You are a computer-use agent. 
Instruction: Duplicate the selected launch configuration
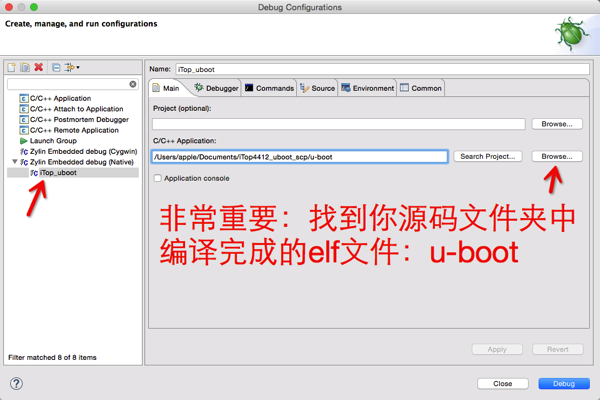(25, 68)
